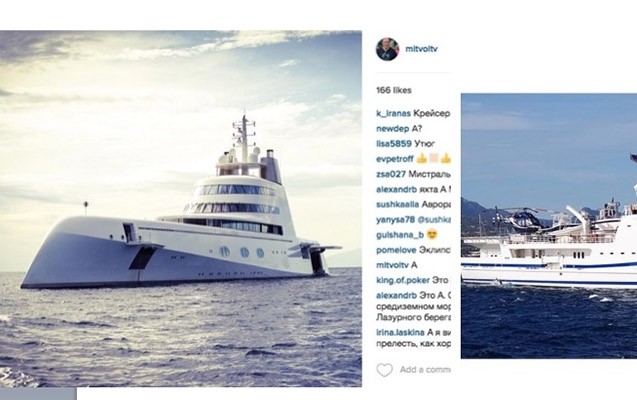Click the helicopter yacht photo
Viewport: 637px width, 400px height.
coord(548,225)
